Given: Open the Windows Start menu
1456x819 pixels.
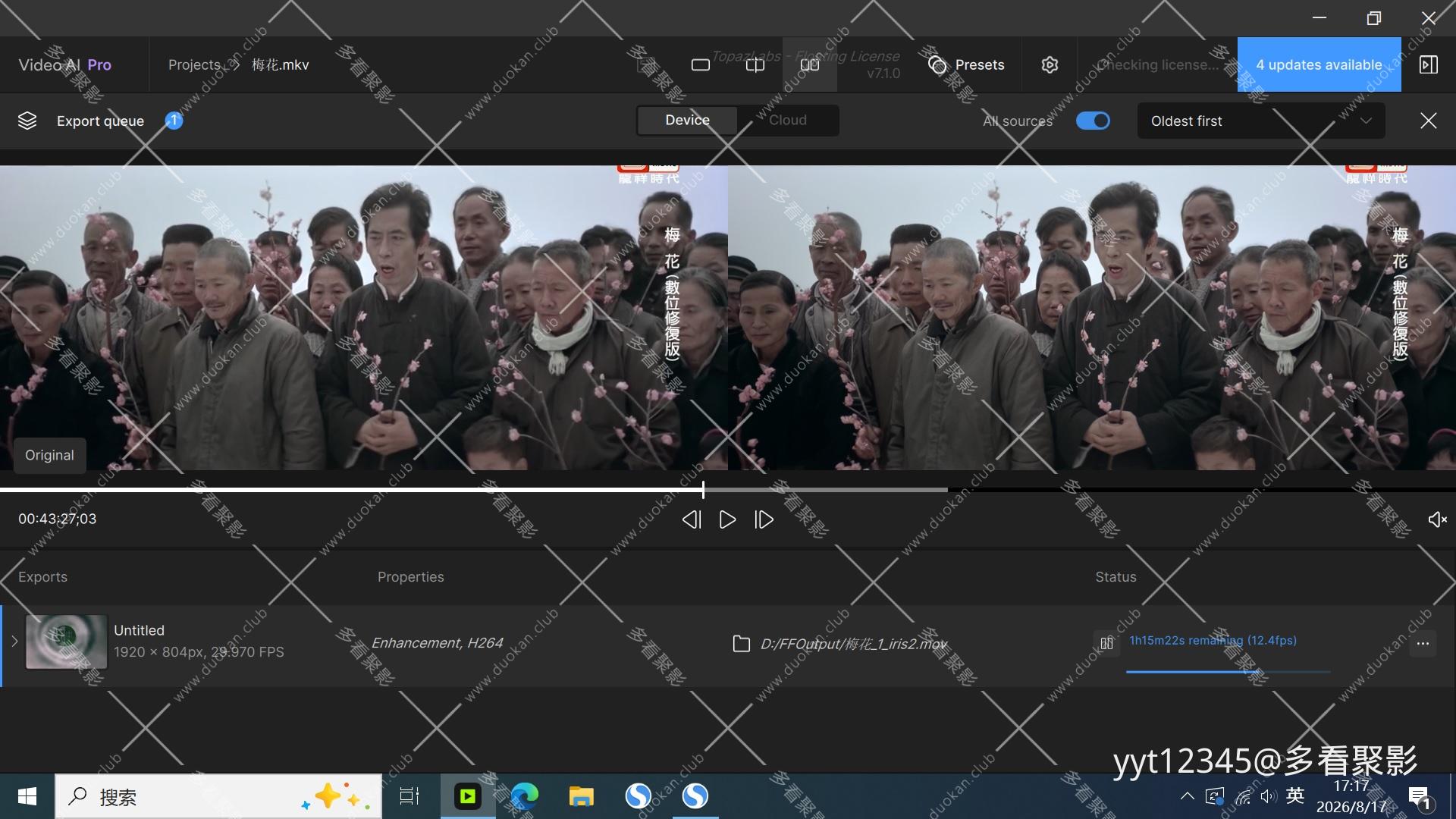Looking at the screenshot, I should tap(27, 796).
